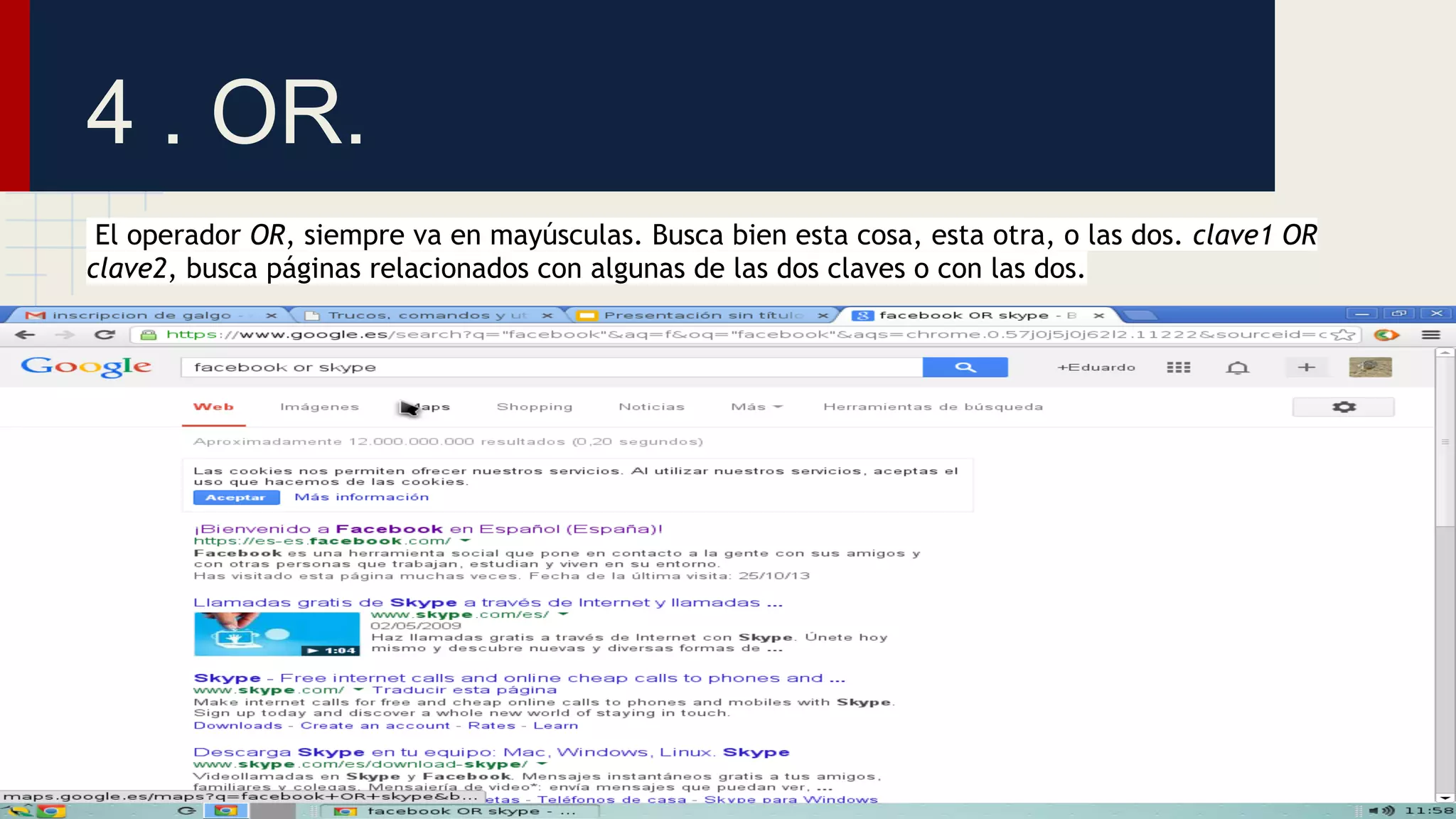
Task: Click Chrome icon in taskbar
Action: tap(50, 811)
